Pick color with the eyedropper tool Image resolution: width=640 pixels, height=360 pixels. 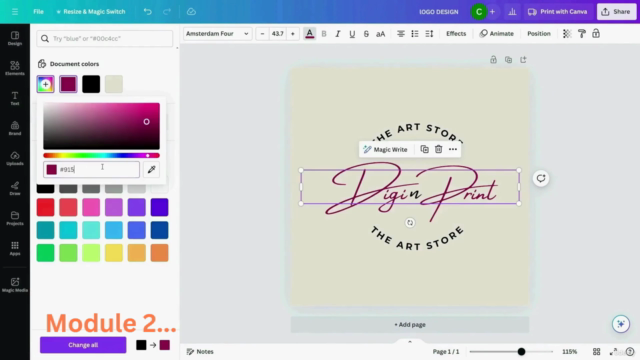click(x=151, y=169)
